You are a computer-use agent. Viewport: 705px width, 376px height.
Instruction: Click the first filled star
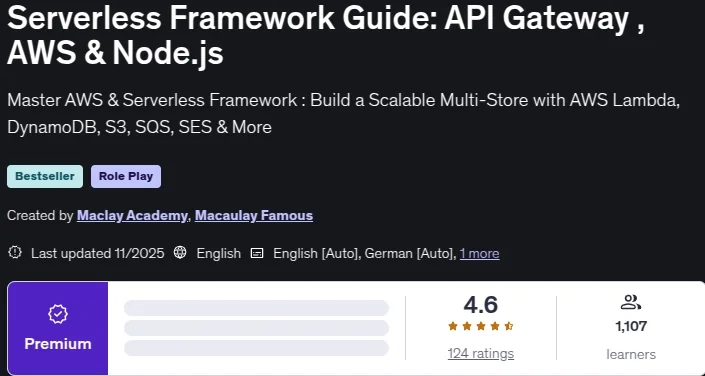coord(453,326)
